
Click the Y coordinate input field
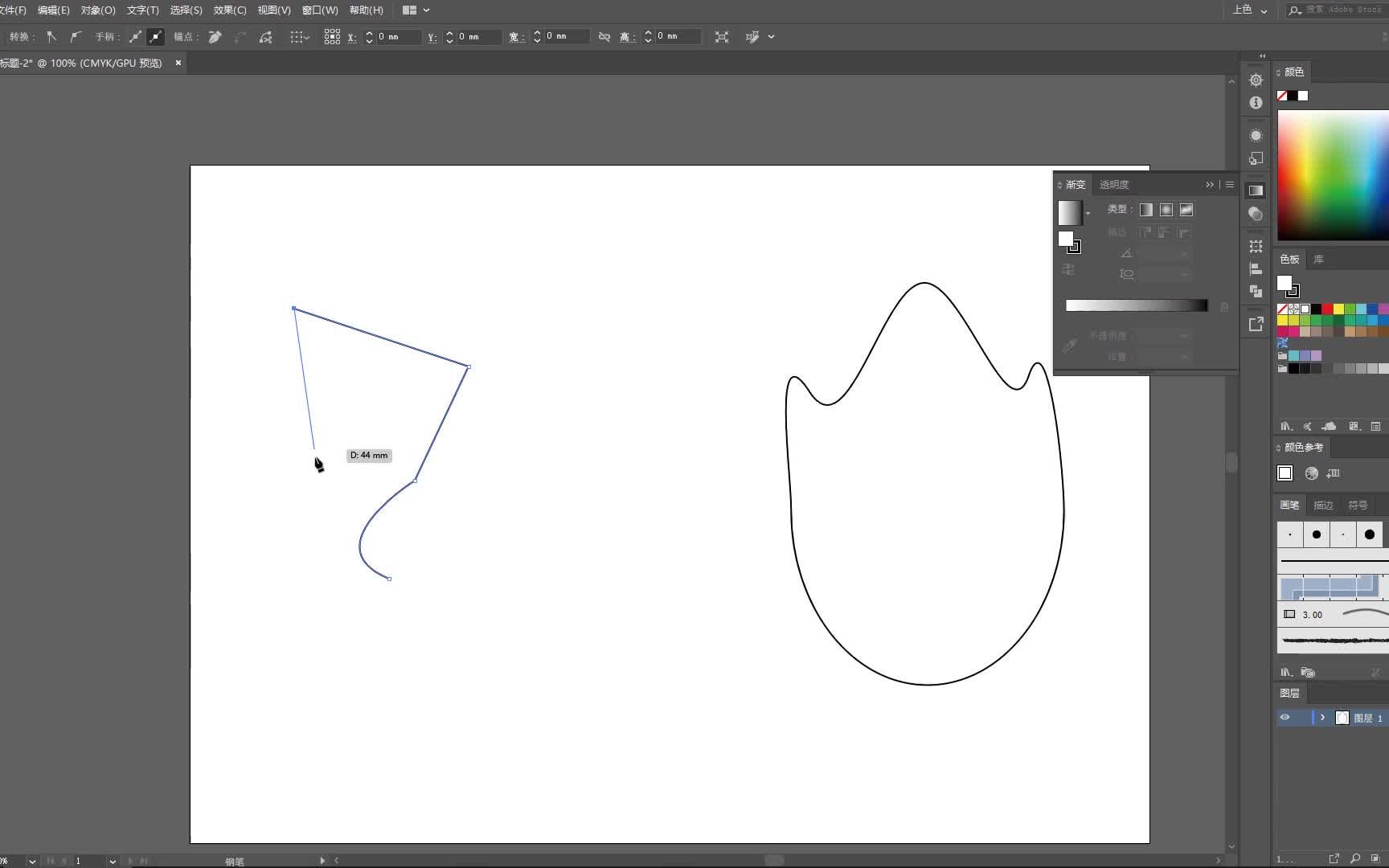point(478,37)
